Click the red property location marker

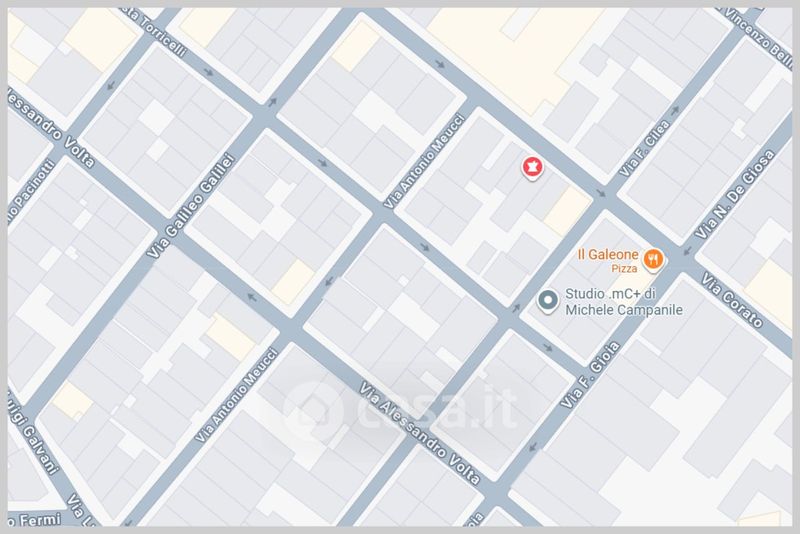[x=532, y=168]
